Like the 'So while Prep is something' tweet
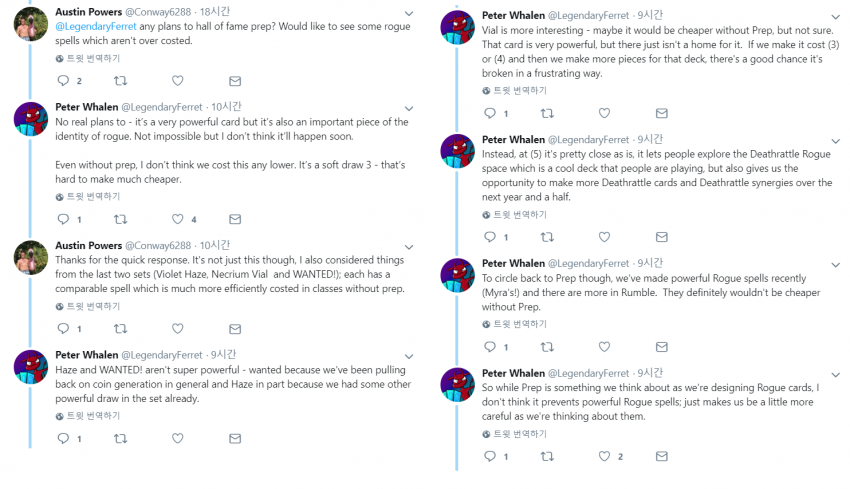850x489 pixels. (604, 457)
